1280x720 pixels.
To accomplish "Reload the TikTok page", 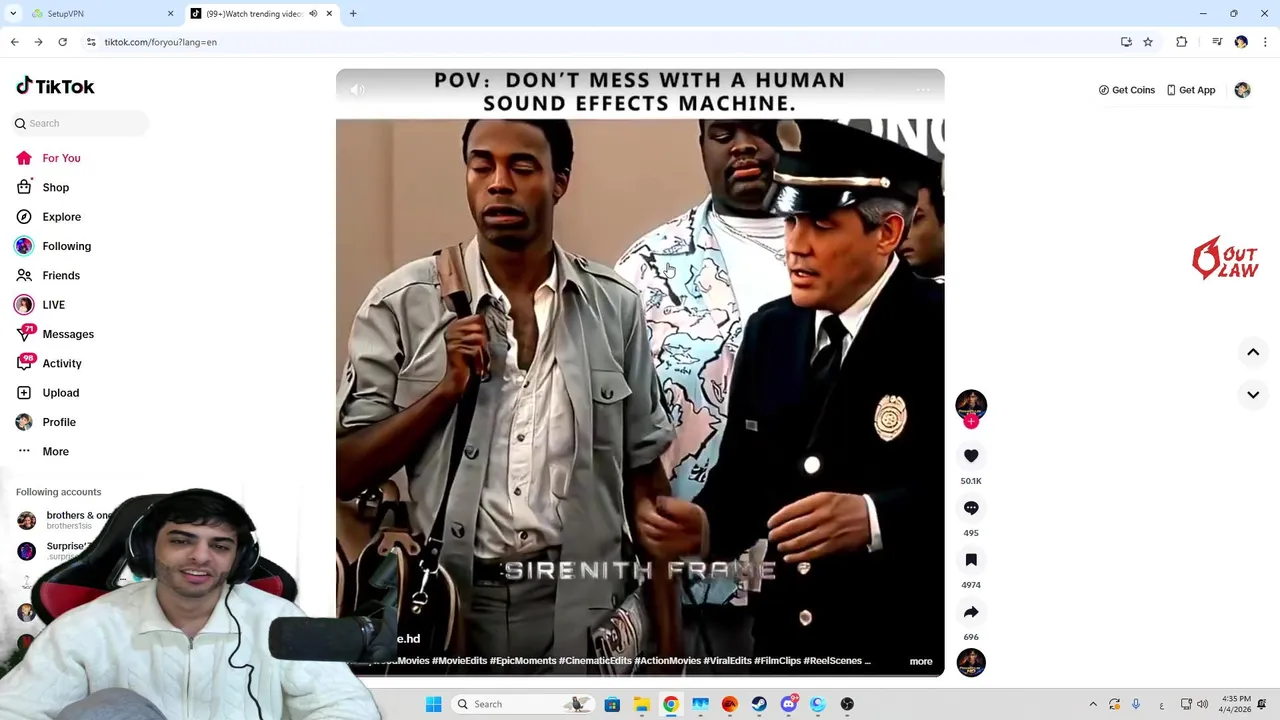I will click(62, 42).
